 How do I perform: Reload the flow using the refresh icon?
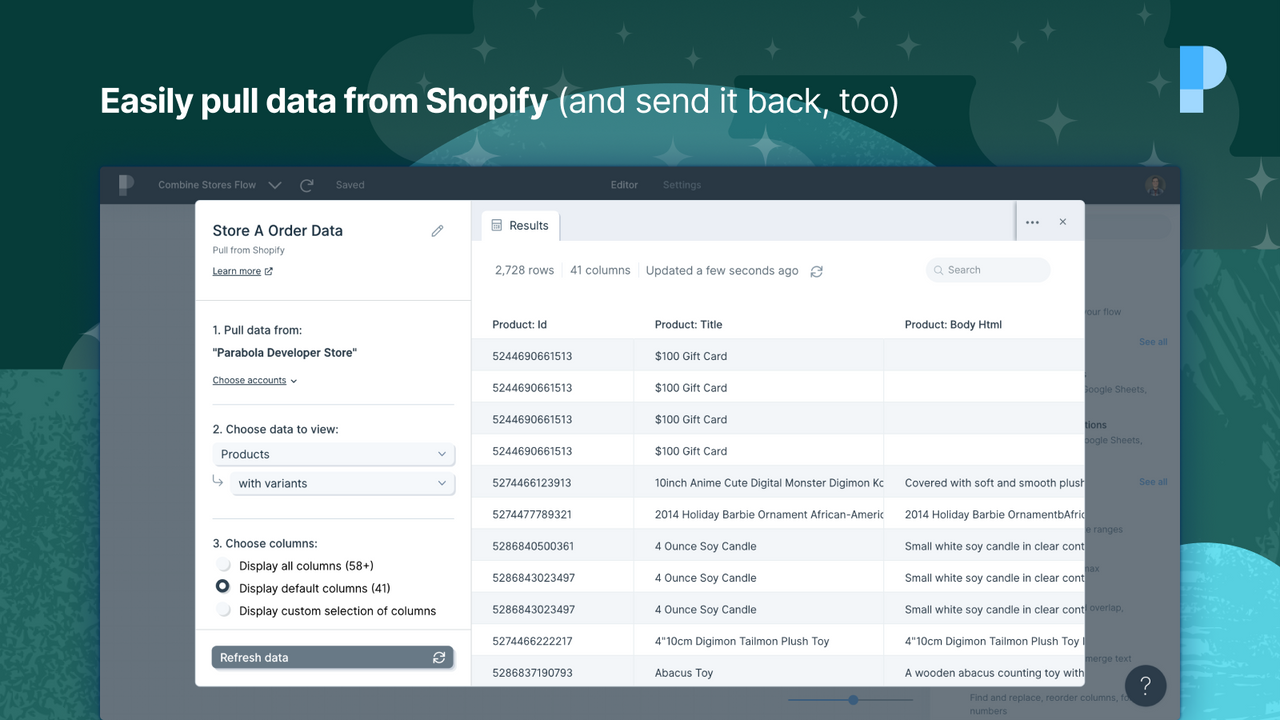click(x=306, y=184)
